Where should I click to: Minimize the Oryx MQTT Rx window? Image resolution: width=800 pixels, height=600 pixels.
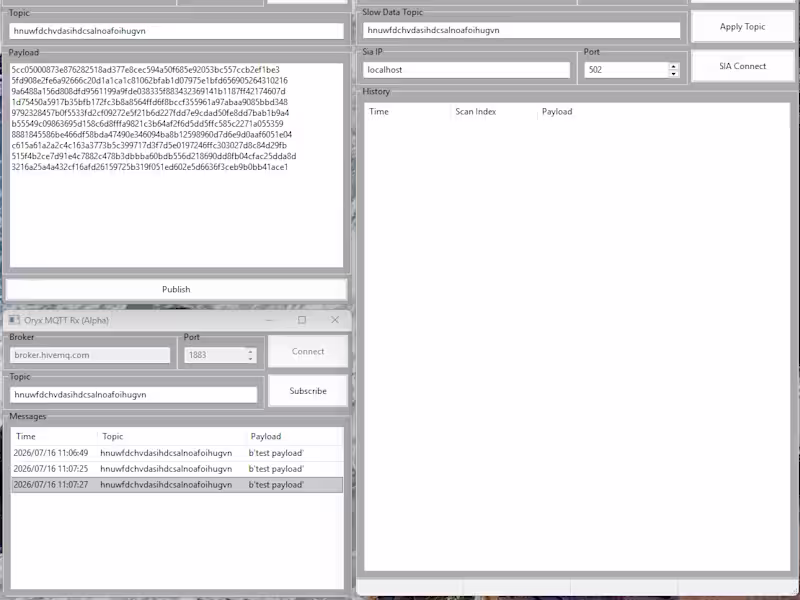[270, 320]
